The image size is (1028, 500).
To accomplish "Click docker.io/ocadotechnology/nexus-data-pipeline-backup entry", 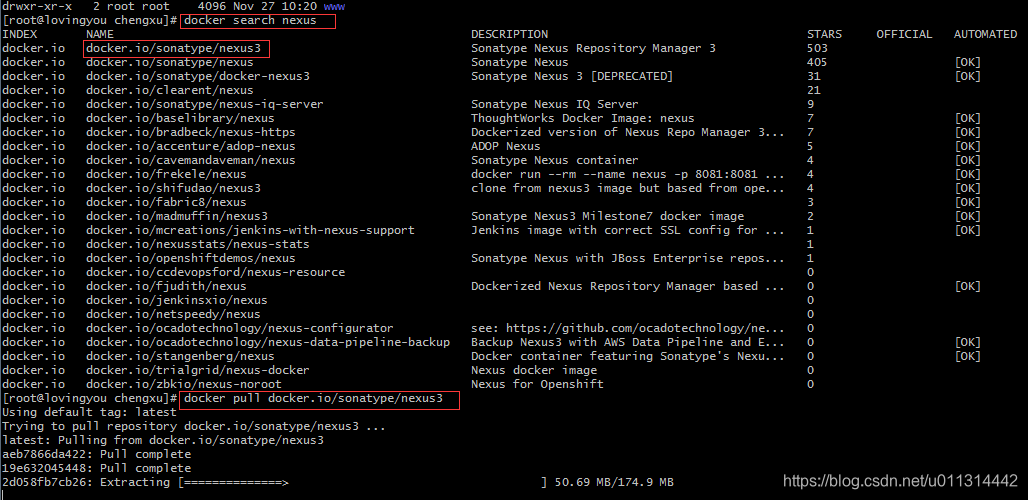I will coord(267,342).
